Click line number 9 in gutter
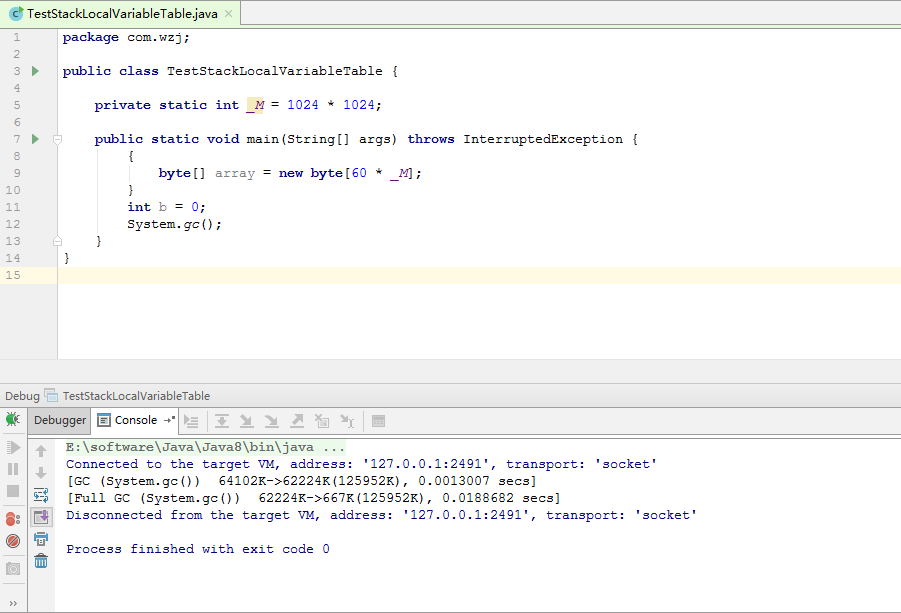The height and width of the screenshot is (613, 901). pyautogui.click(x=17, y=173)
